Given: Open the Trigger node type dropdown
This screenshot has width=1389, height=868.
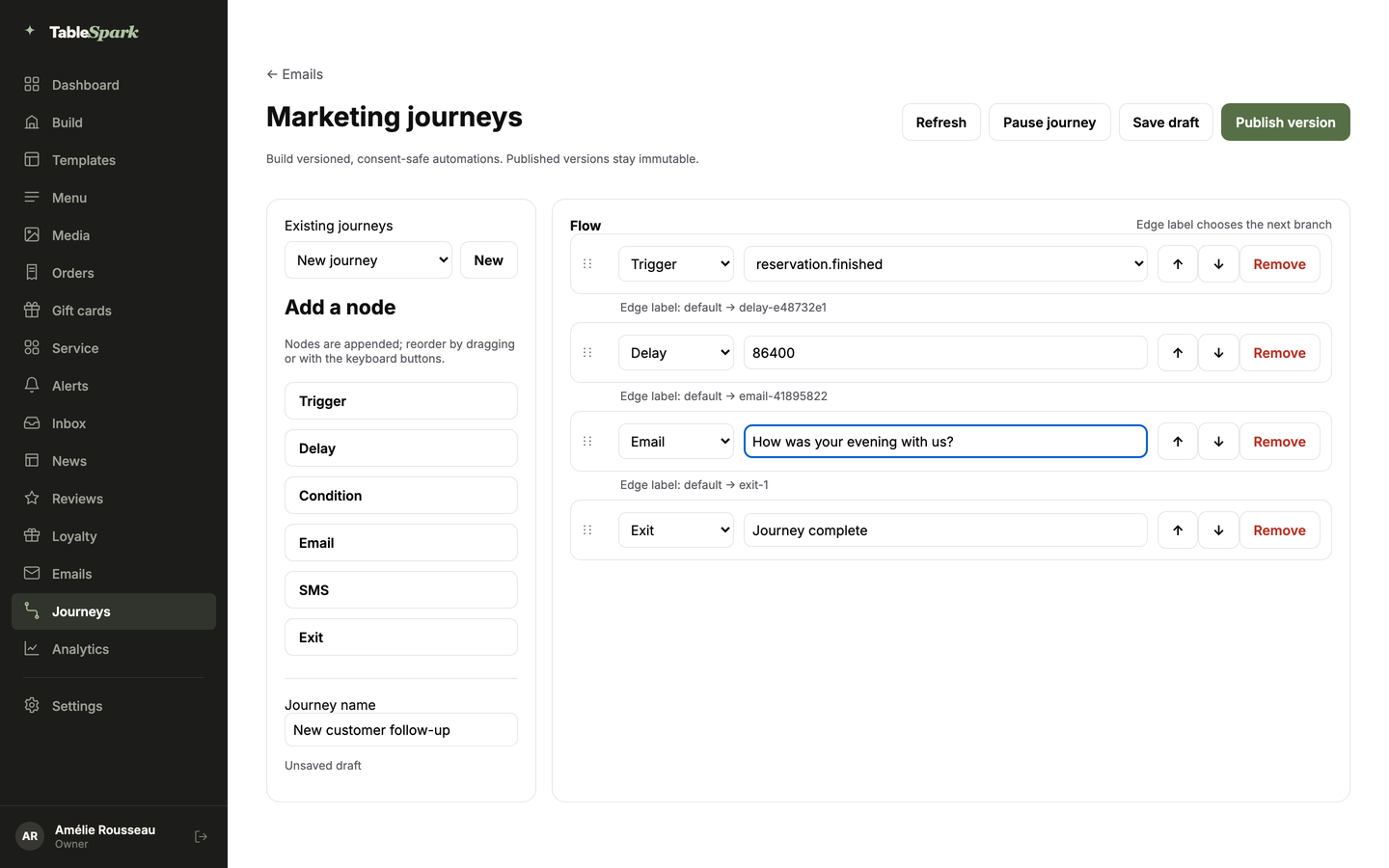Looking at the screenshot, I should click(x=676, y=264).
